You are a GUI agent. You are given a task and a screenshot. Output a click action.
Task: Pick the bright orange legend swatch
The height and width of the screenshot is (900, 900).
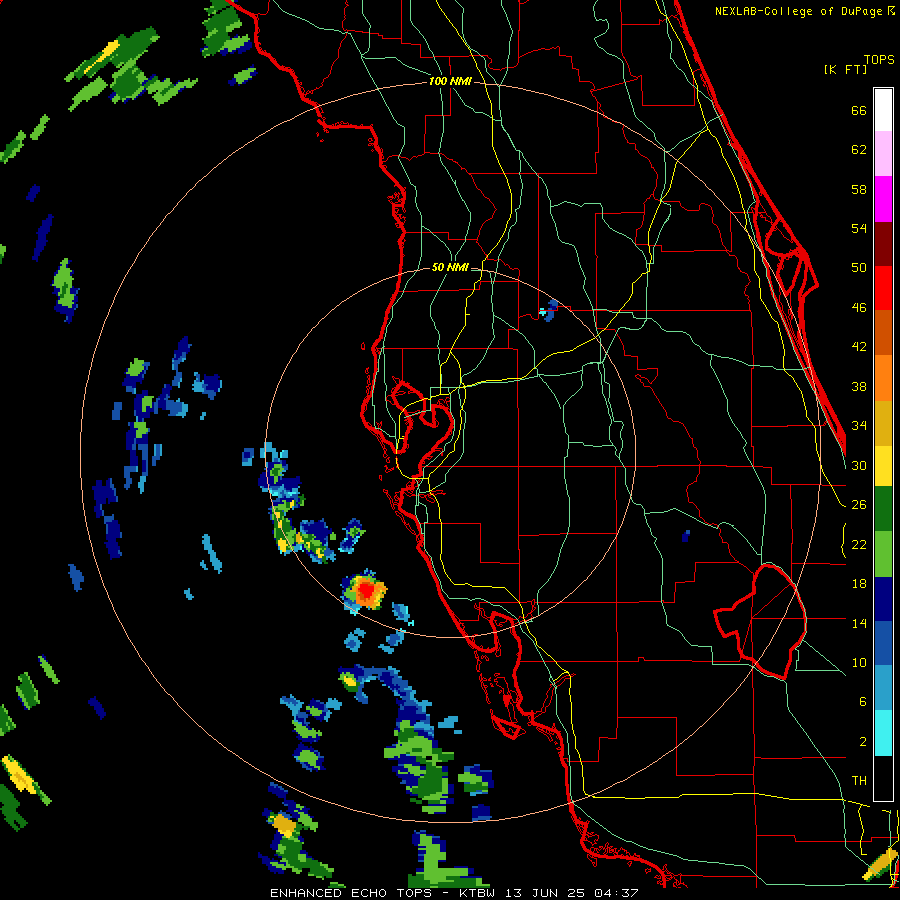point(883,378)
